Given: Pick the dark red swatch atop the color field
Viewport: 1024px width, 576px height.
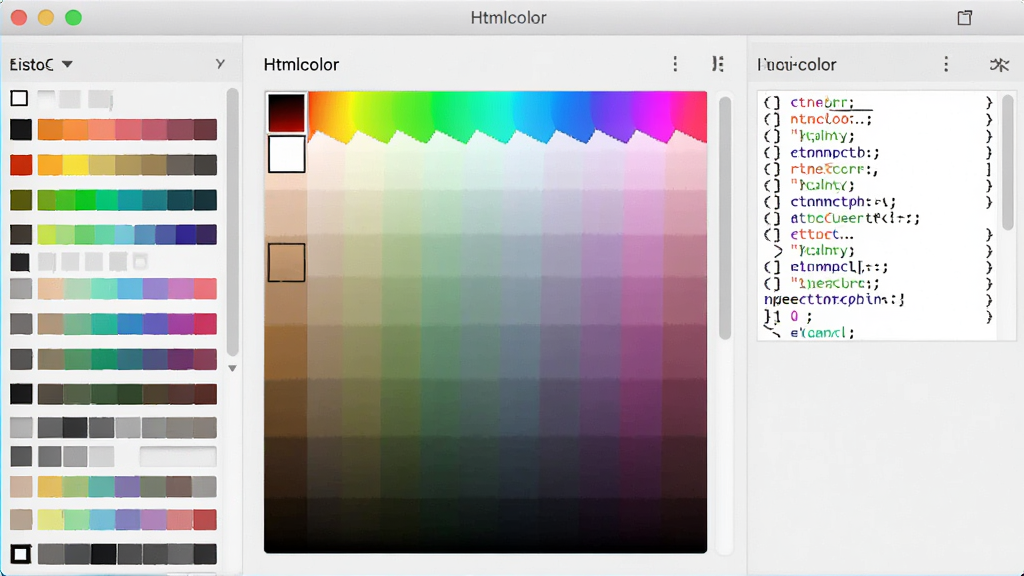Looking at the screenshot, I should coord(286,112).
